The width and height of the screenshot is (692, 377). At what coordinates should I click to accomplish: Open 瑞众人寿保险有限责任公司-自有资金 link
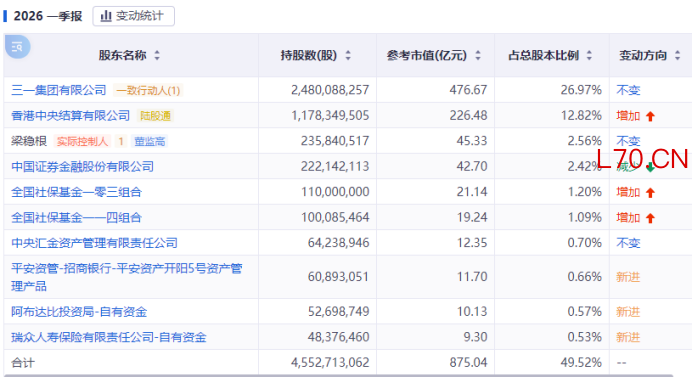coord(109,337)
